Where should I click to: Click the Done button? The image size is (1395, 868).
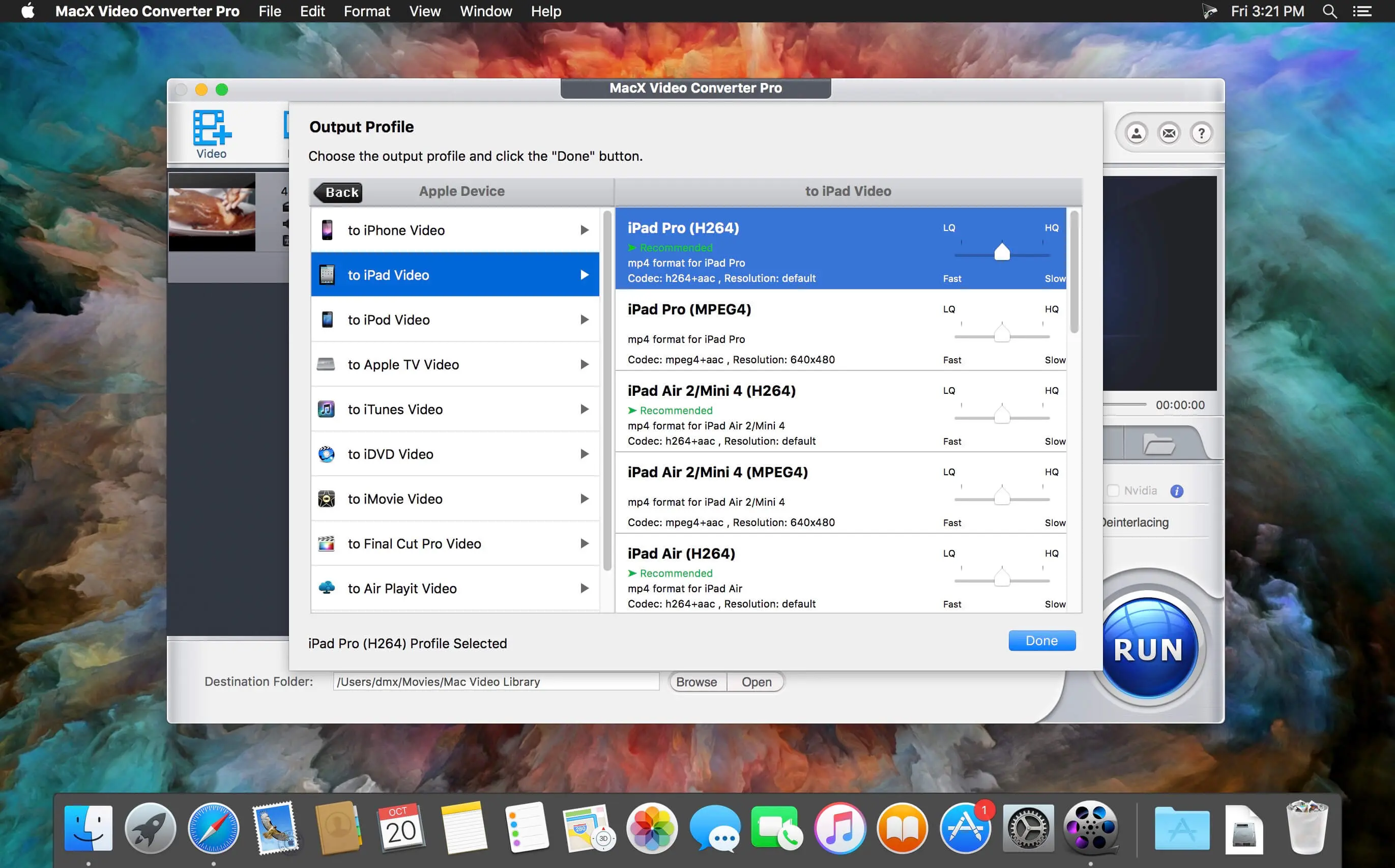point(1041,640)
